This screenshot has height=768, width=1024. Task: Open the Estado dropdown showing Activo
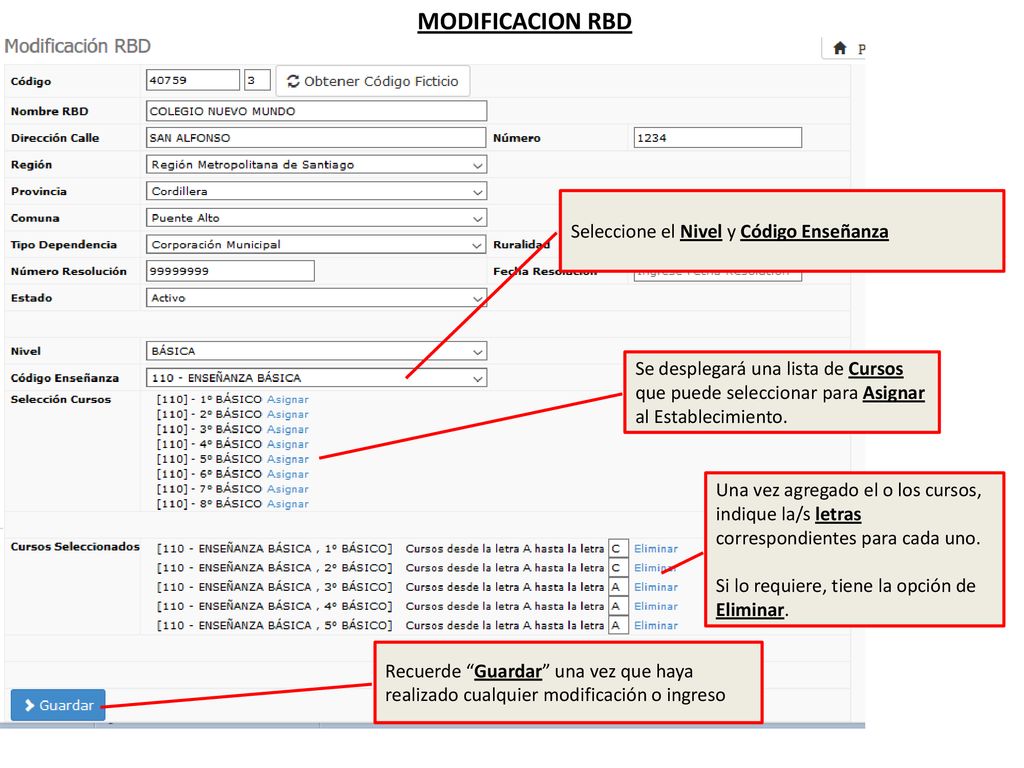pyautogui.click(x=316, y=298)
